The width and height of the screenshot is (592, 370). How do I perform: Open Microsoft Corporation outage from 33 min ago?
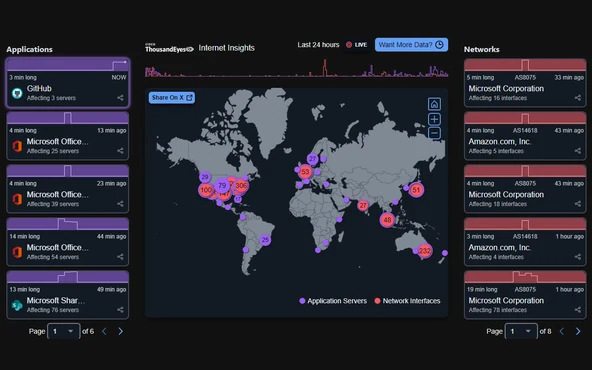[525, 83]
